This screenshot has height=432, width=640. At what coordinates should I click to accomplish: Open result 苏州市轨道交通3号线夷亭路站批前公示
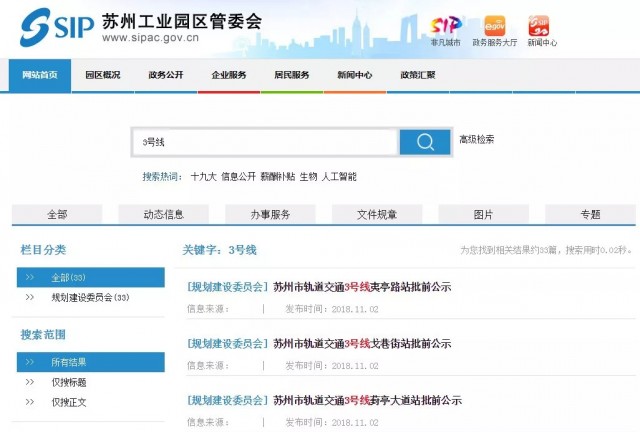[x=362, y=287]
